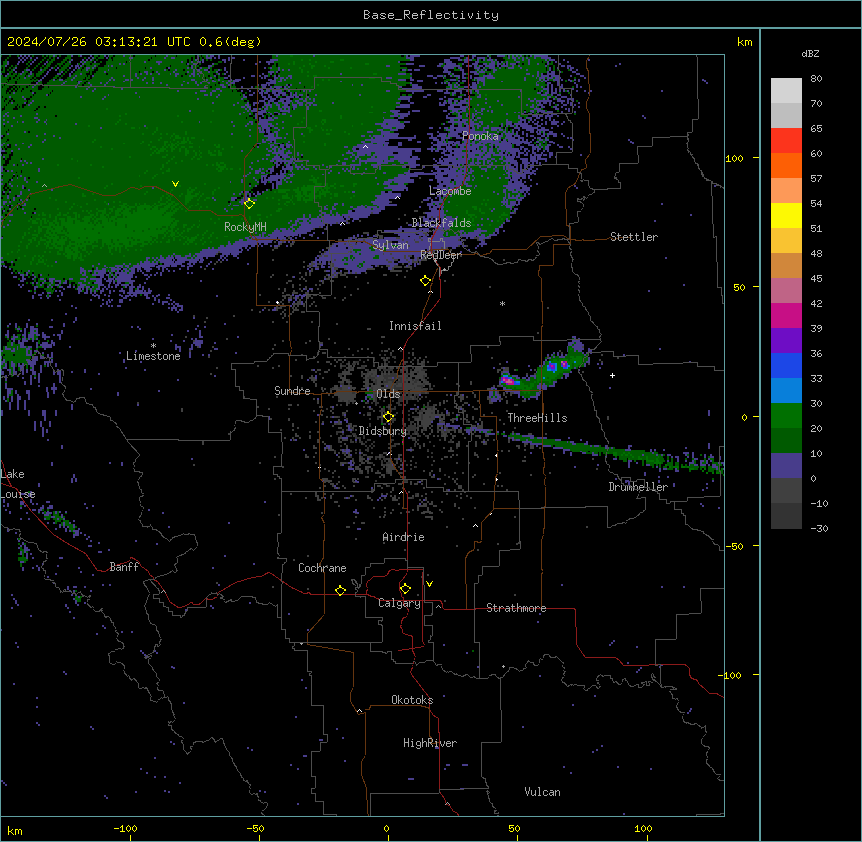Click the magenta storm core northwest of ThreeHills

[508, 380]
